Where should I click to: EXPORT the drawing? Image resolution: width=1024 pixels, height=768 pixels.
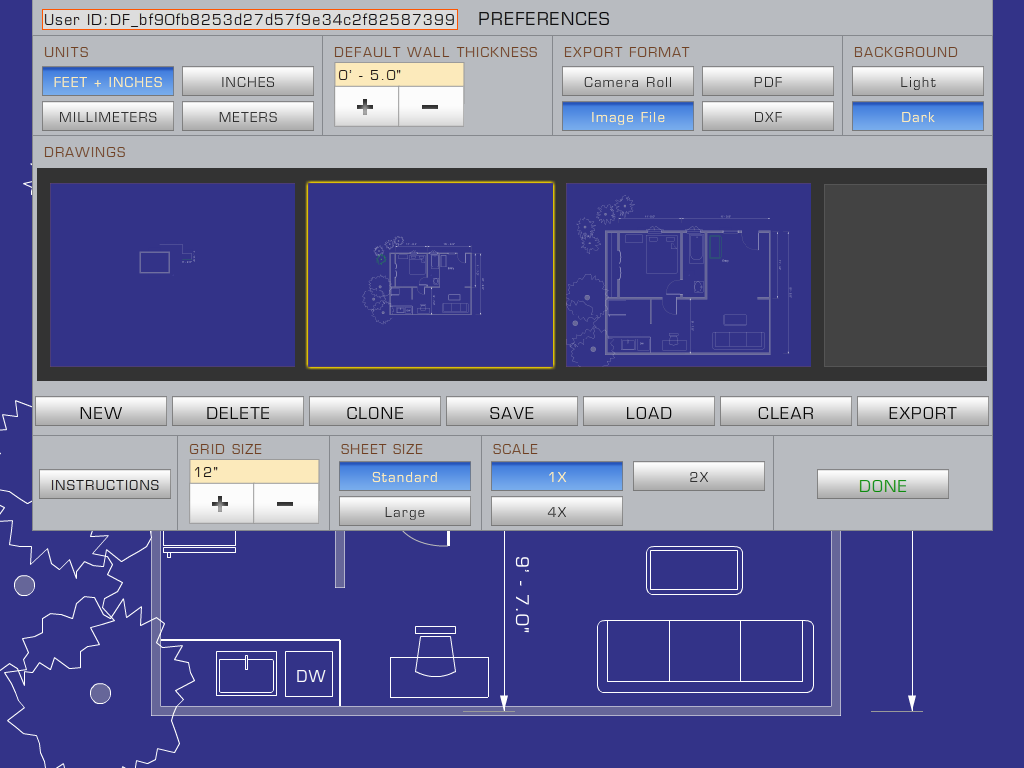coord(922,412)
